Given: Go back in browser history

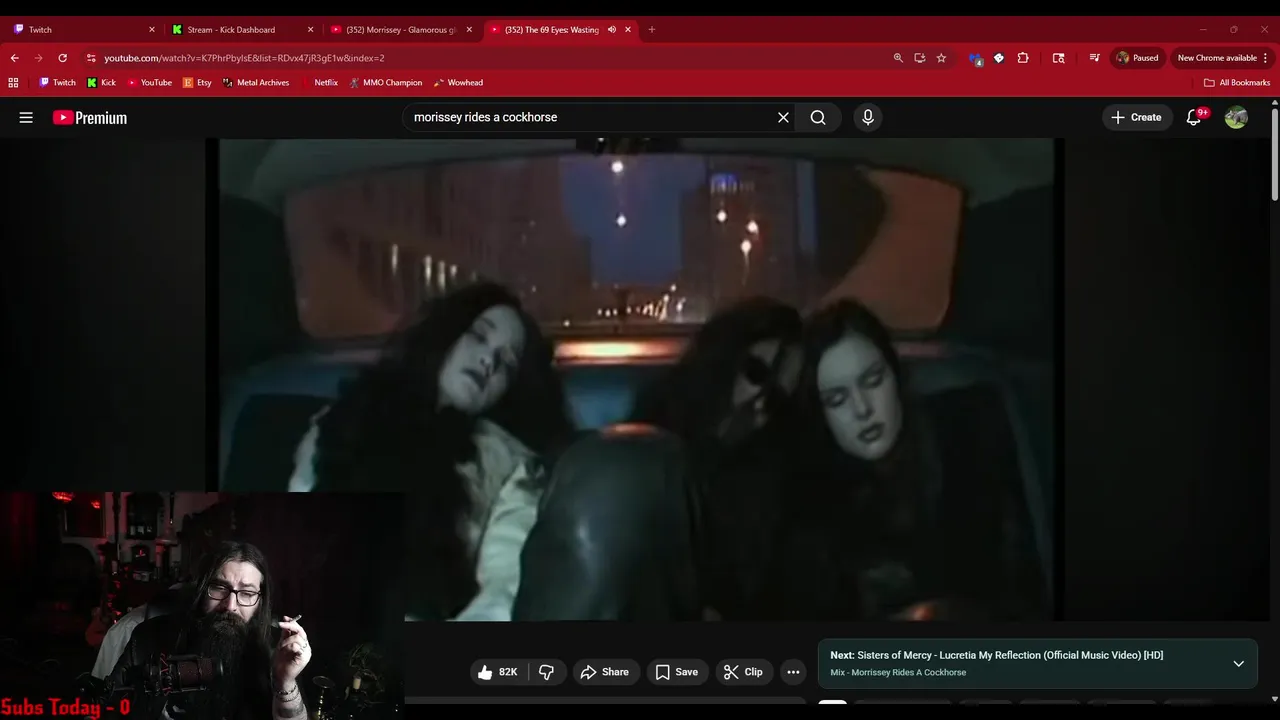Looking at the screenshot, I should point(14,58).
